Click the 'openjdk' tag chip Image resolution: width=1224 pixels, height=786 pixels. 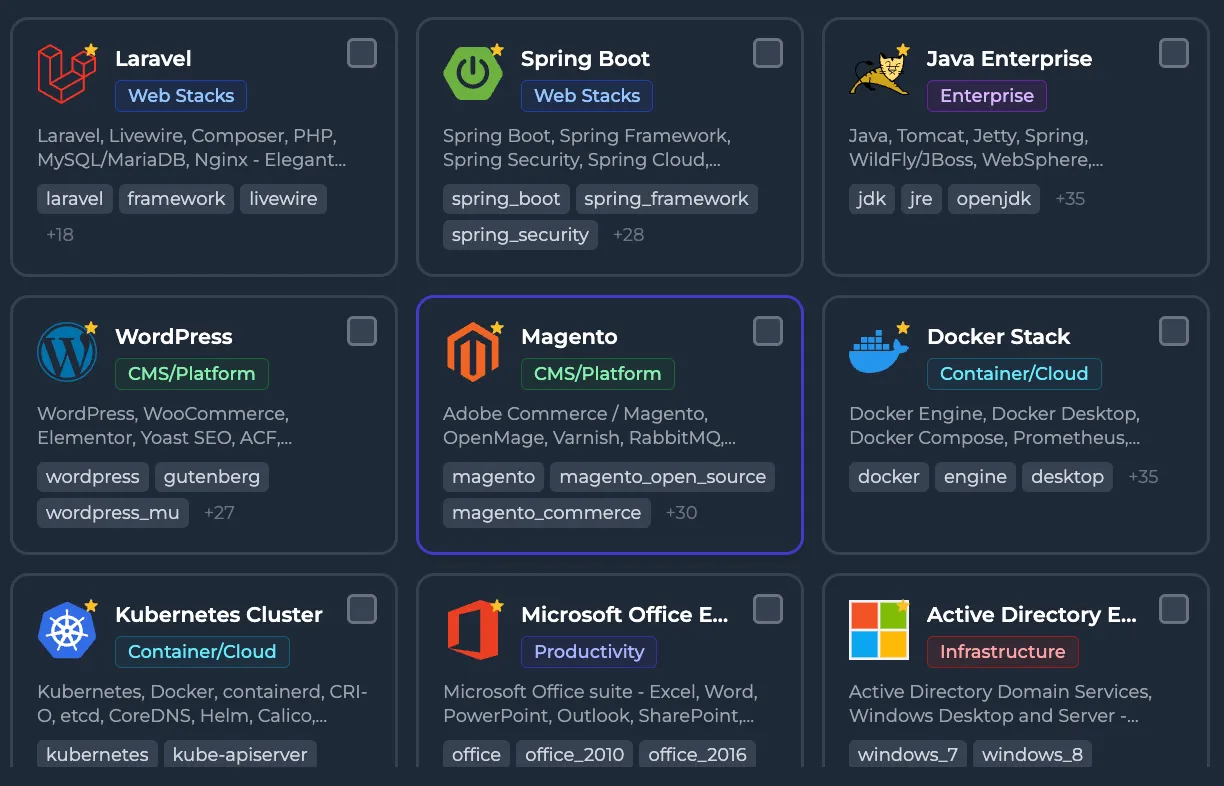(994, 199)
